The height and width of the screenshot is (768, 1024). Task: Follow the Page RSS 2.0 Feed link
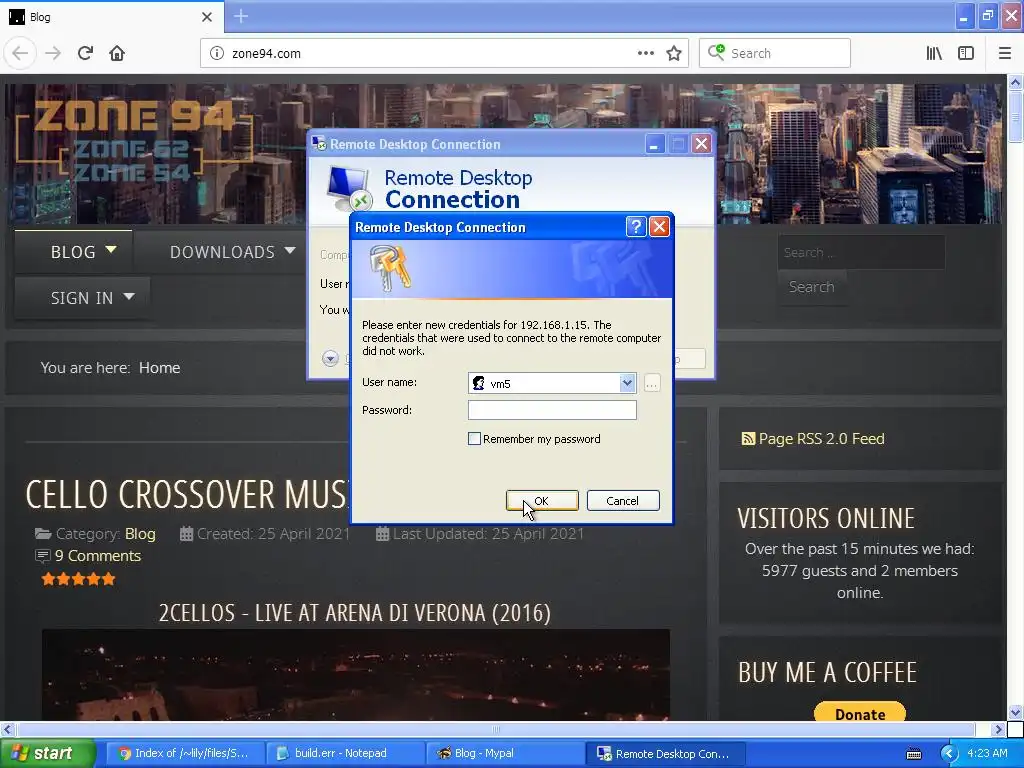tap(821, 439)
